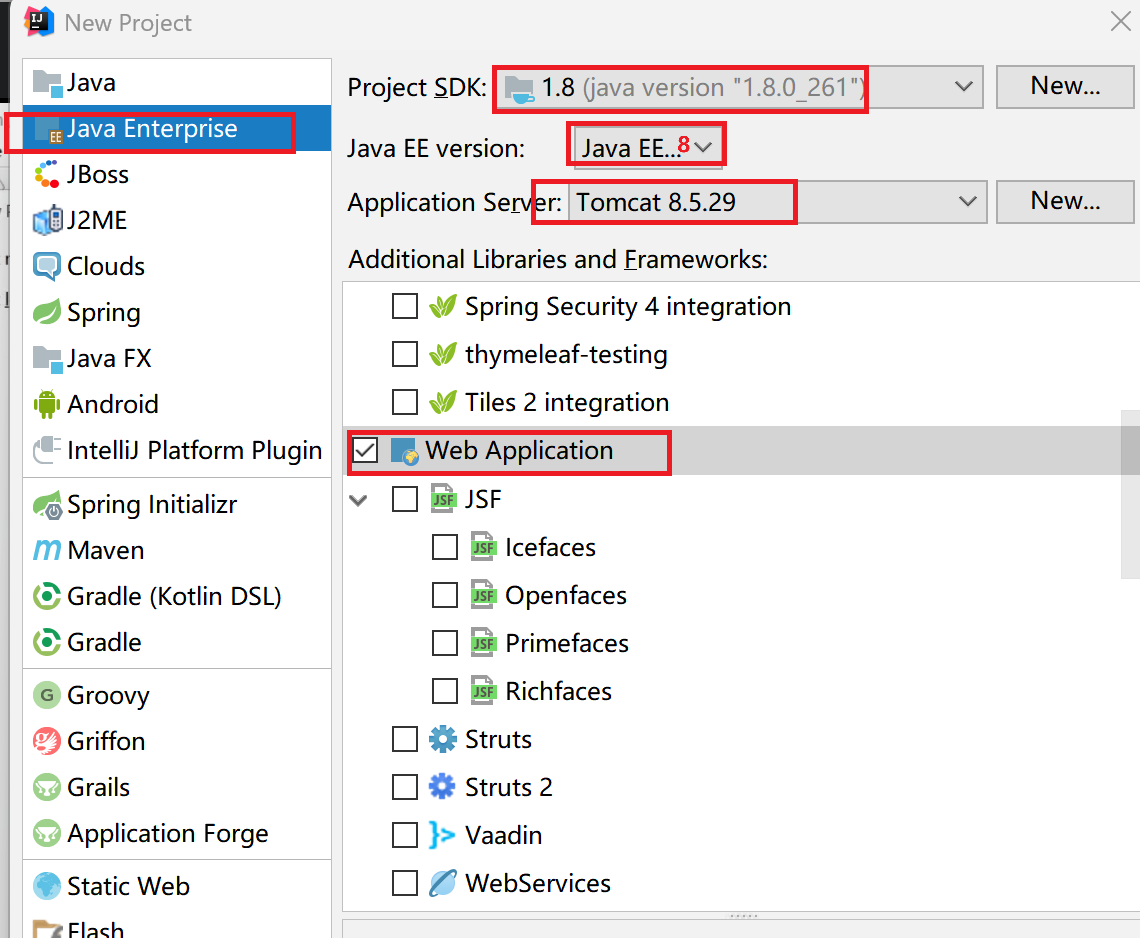Select the Maven project type

point(177,550)
